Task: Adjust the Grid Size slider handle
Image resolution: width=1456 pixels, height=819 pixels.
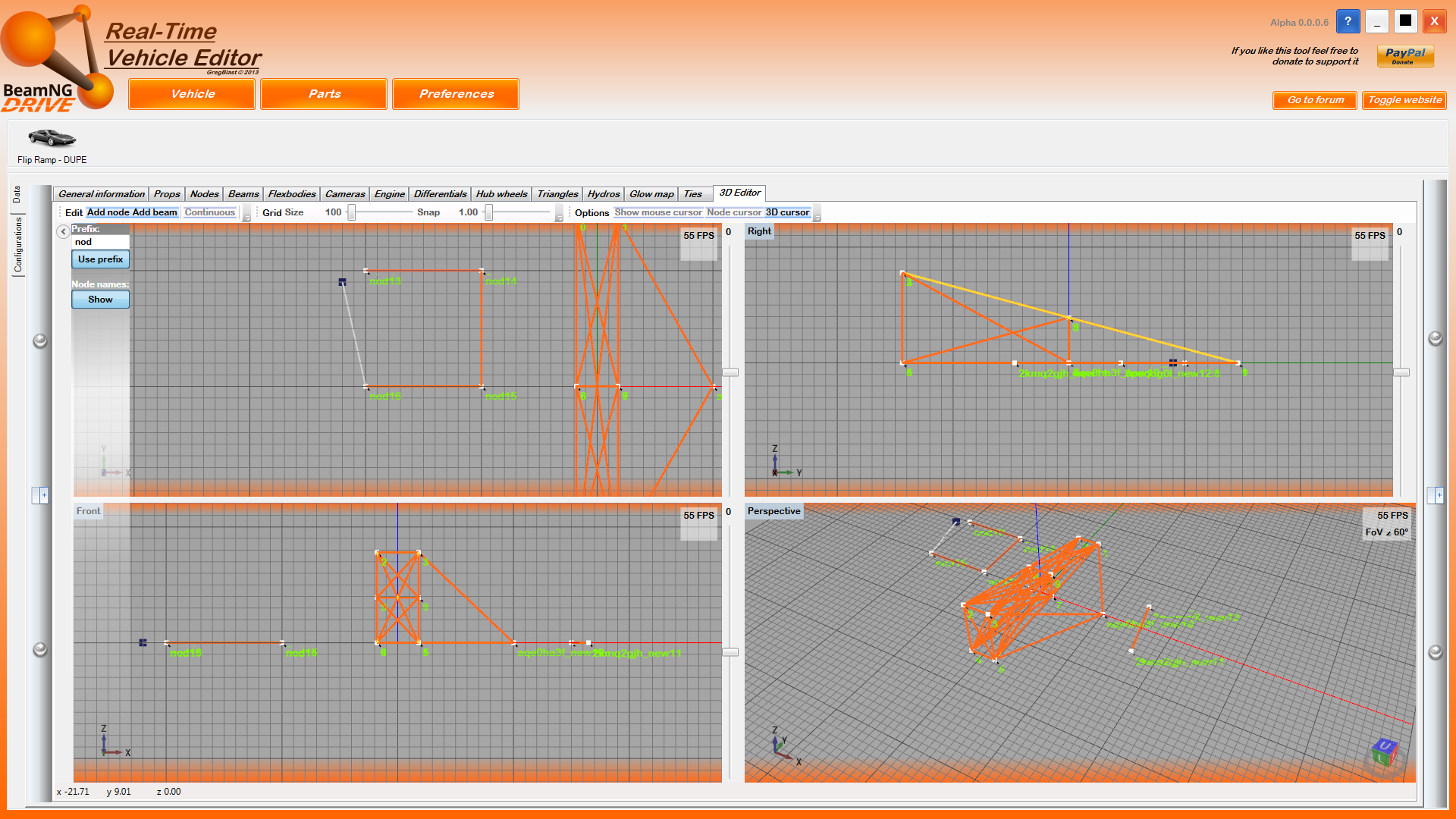Action: pyautogui.click(x=352, y=212)
